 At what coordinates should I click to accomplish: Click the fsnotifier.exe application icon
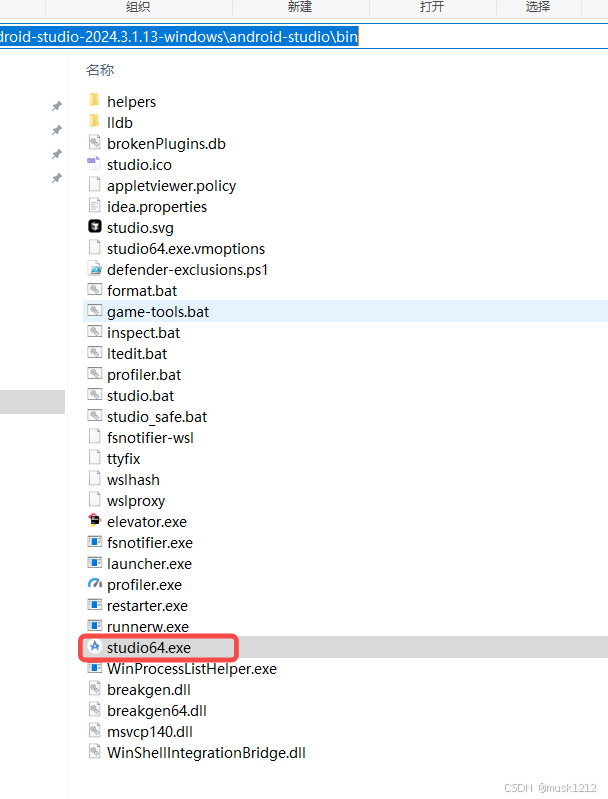(94, 541)
